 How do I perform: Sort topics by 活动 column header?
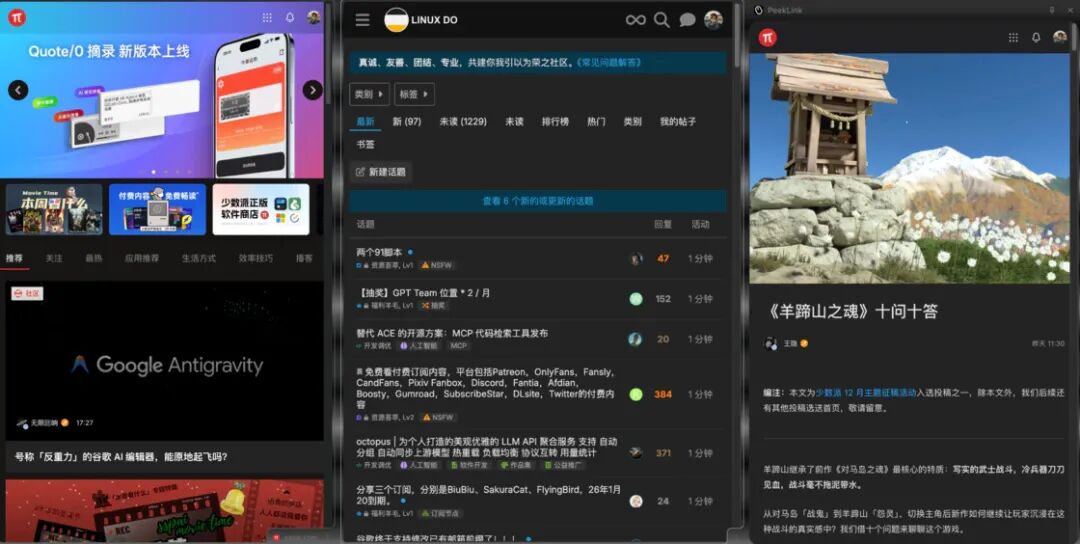(700, 224)
